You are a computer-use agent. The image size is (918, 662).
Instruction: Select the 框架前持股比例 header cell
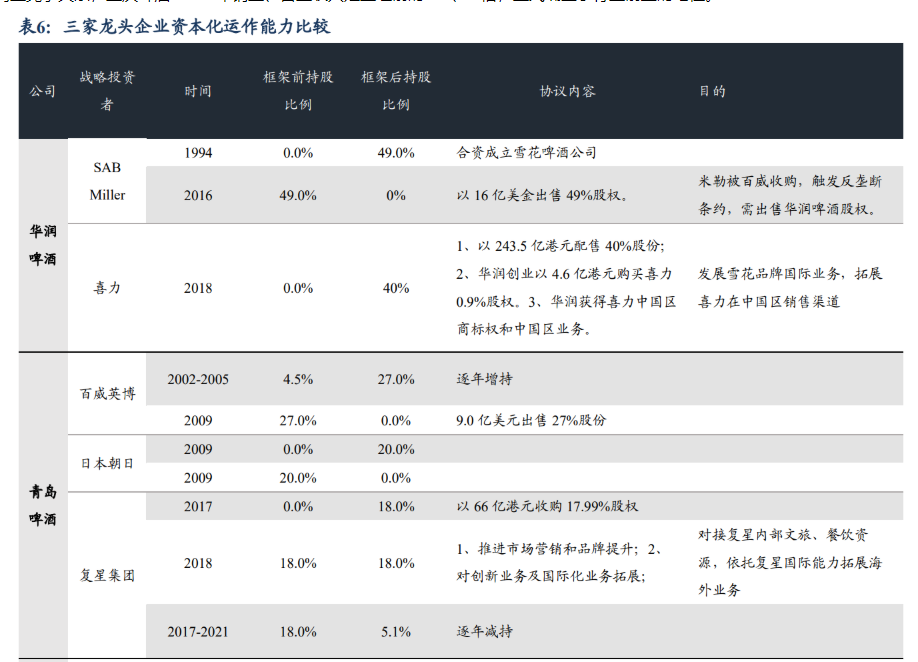pos(298,91)
